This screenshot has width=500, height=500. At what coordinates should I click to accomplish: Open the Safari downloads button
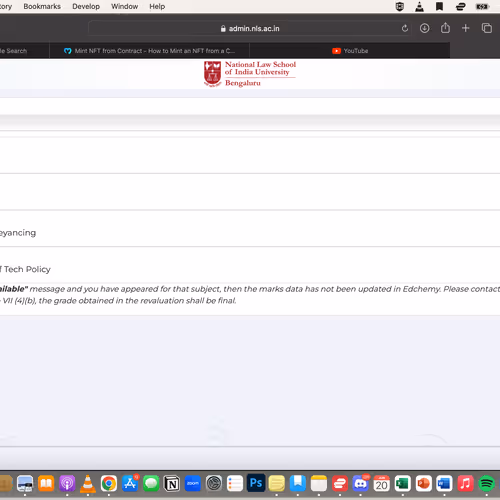pyautogui.click(x=424, y=28)
